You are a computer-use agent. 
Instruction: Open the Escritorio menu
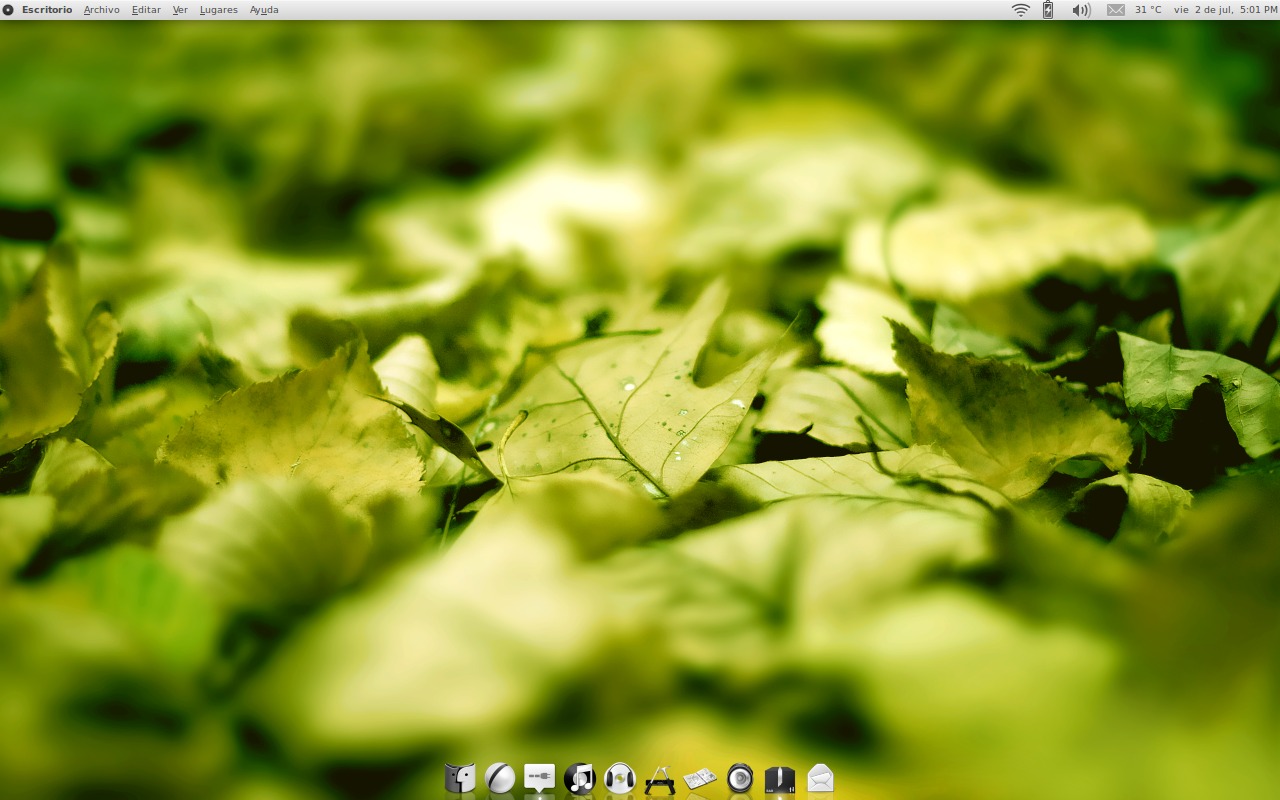47,10
